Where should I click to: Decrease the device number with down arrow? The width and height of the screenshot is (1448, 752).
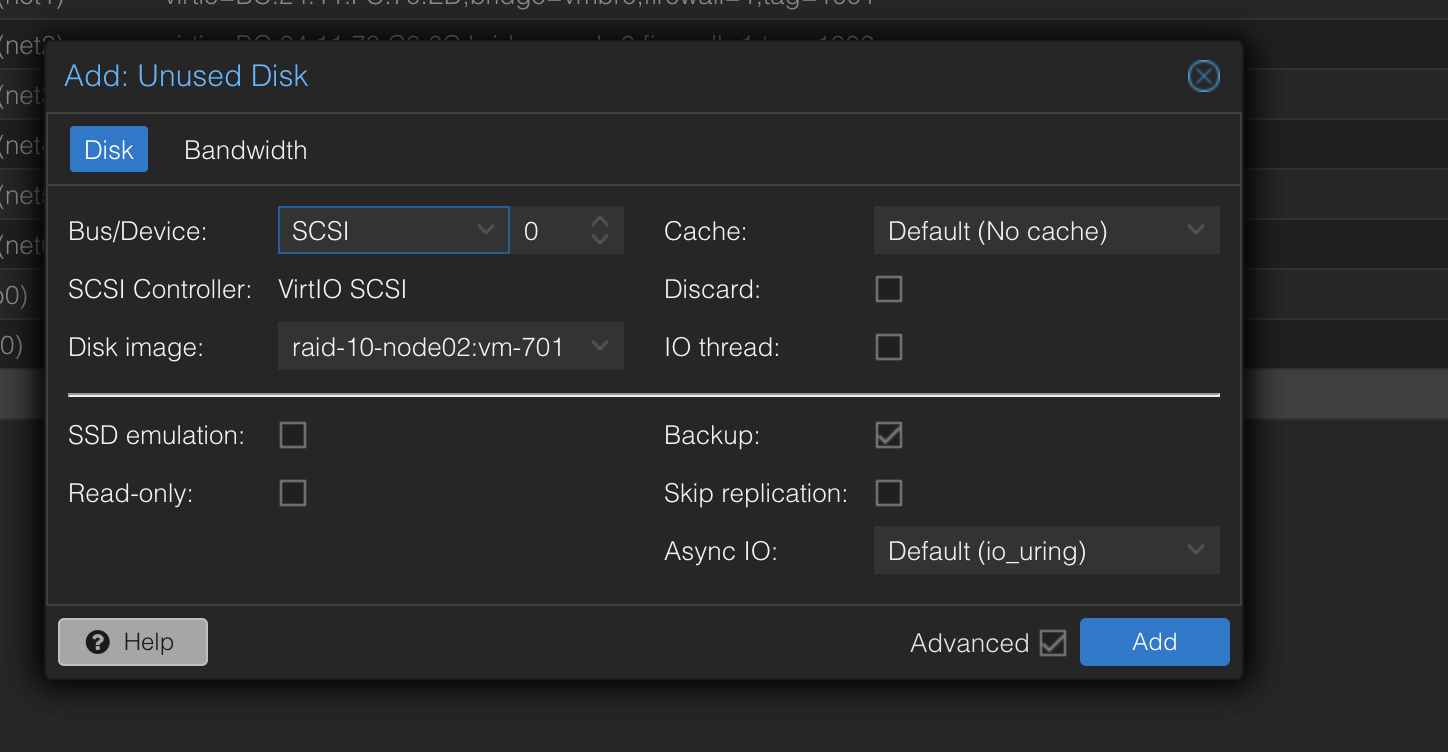[600, 241]
